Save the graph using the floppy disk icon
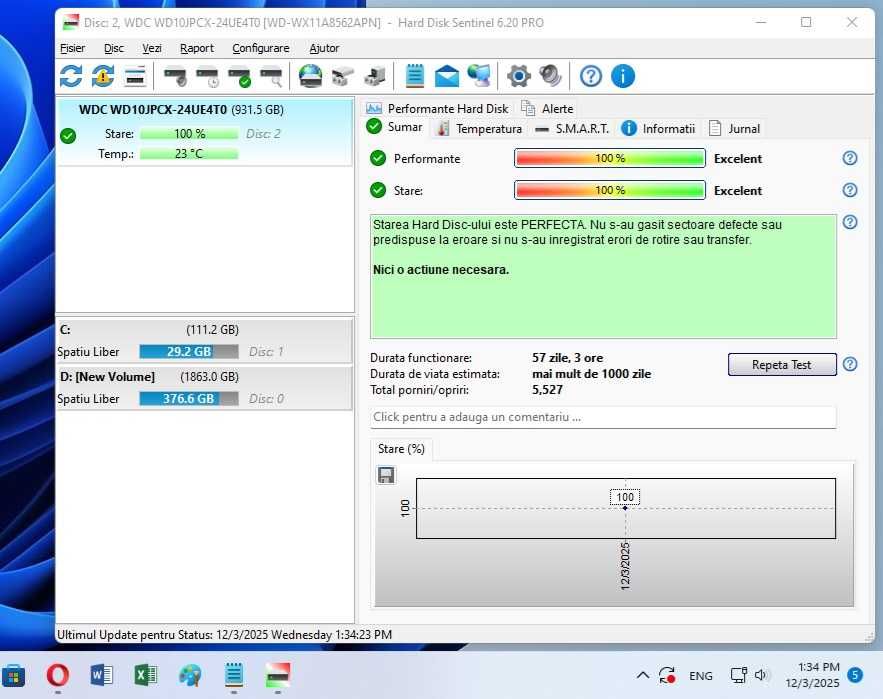883x699 pixels. pyautogui.click(x=386, y=475)
